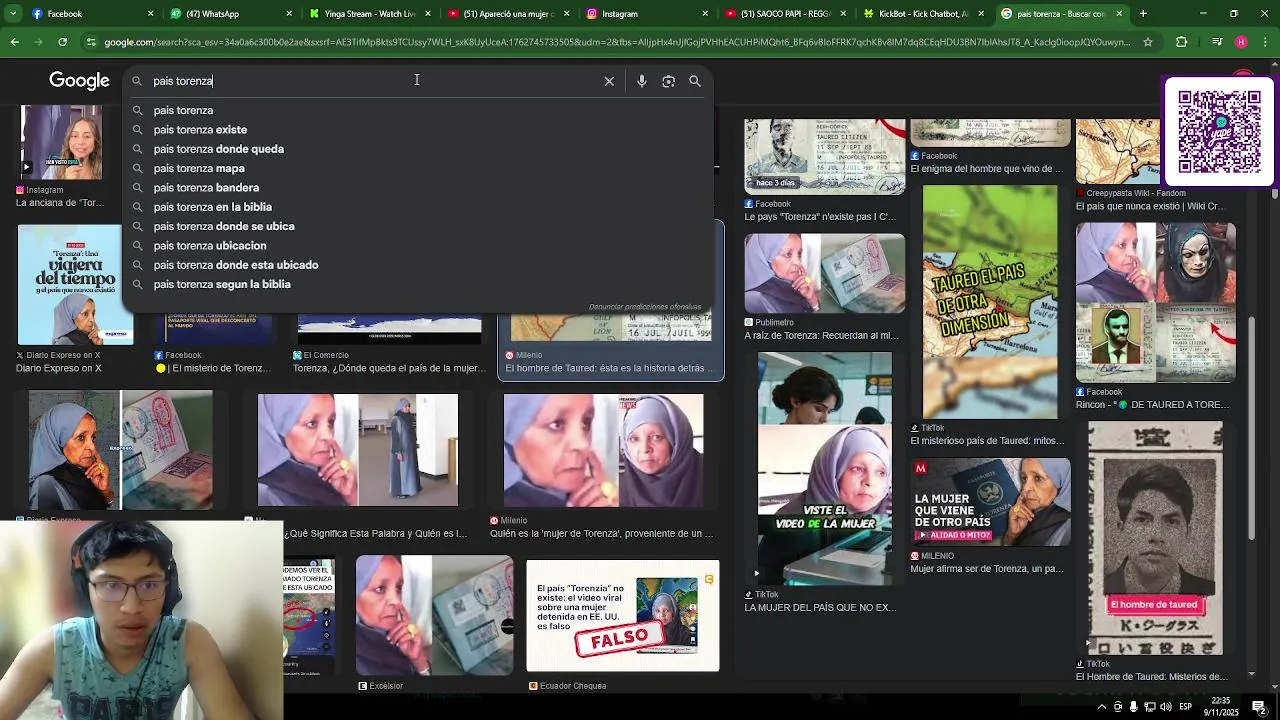Screen dimensions: 1280x720
Task: Select suggestion 'pais torenza mapa'
Action: pos(199,168)
